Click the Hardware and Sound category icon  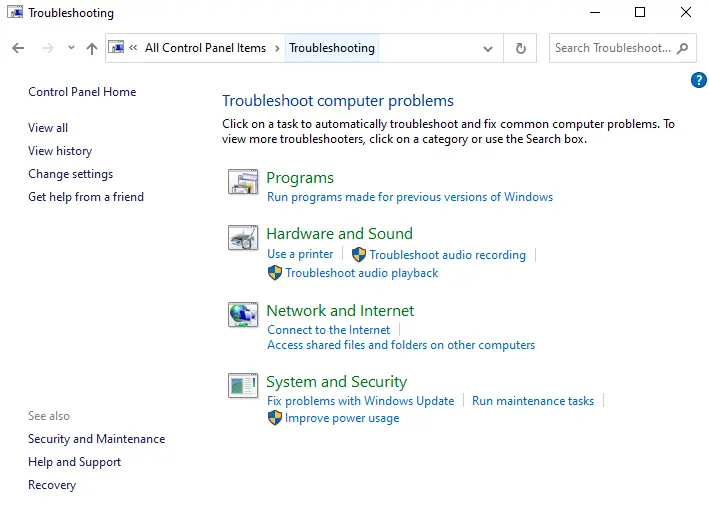243,237
